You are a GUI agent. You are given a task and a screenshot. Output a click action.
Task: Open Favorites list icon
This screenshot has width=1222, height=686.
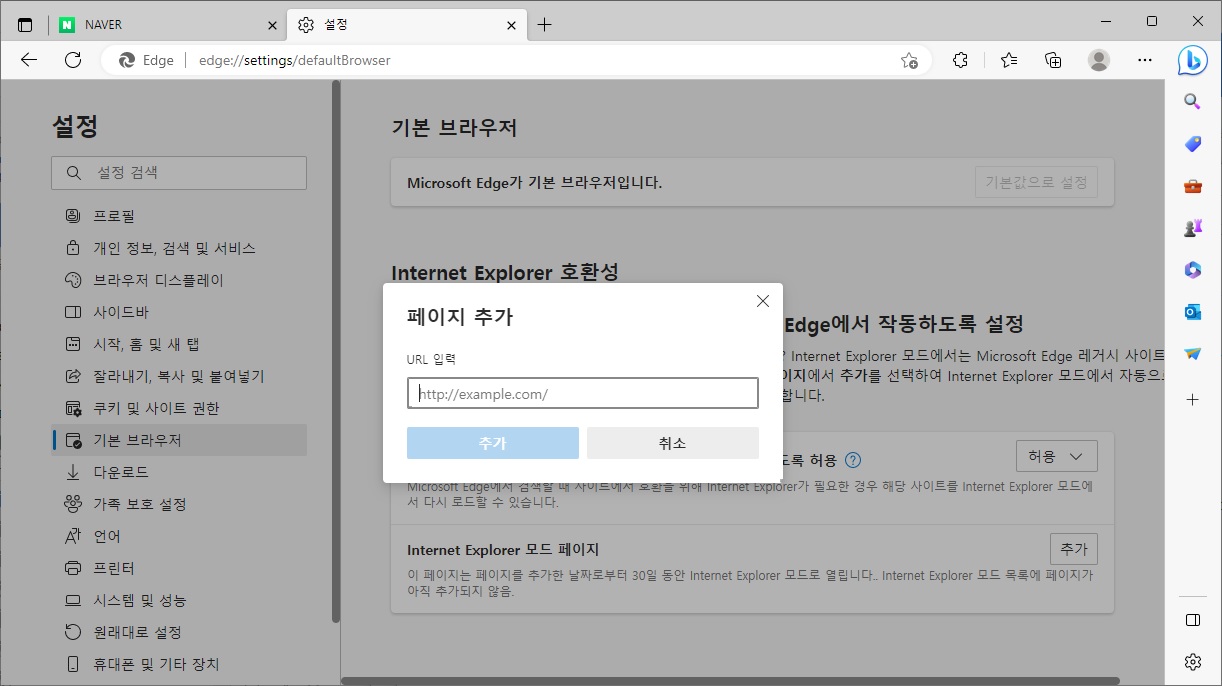[x=1008, y=60]
